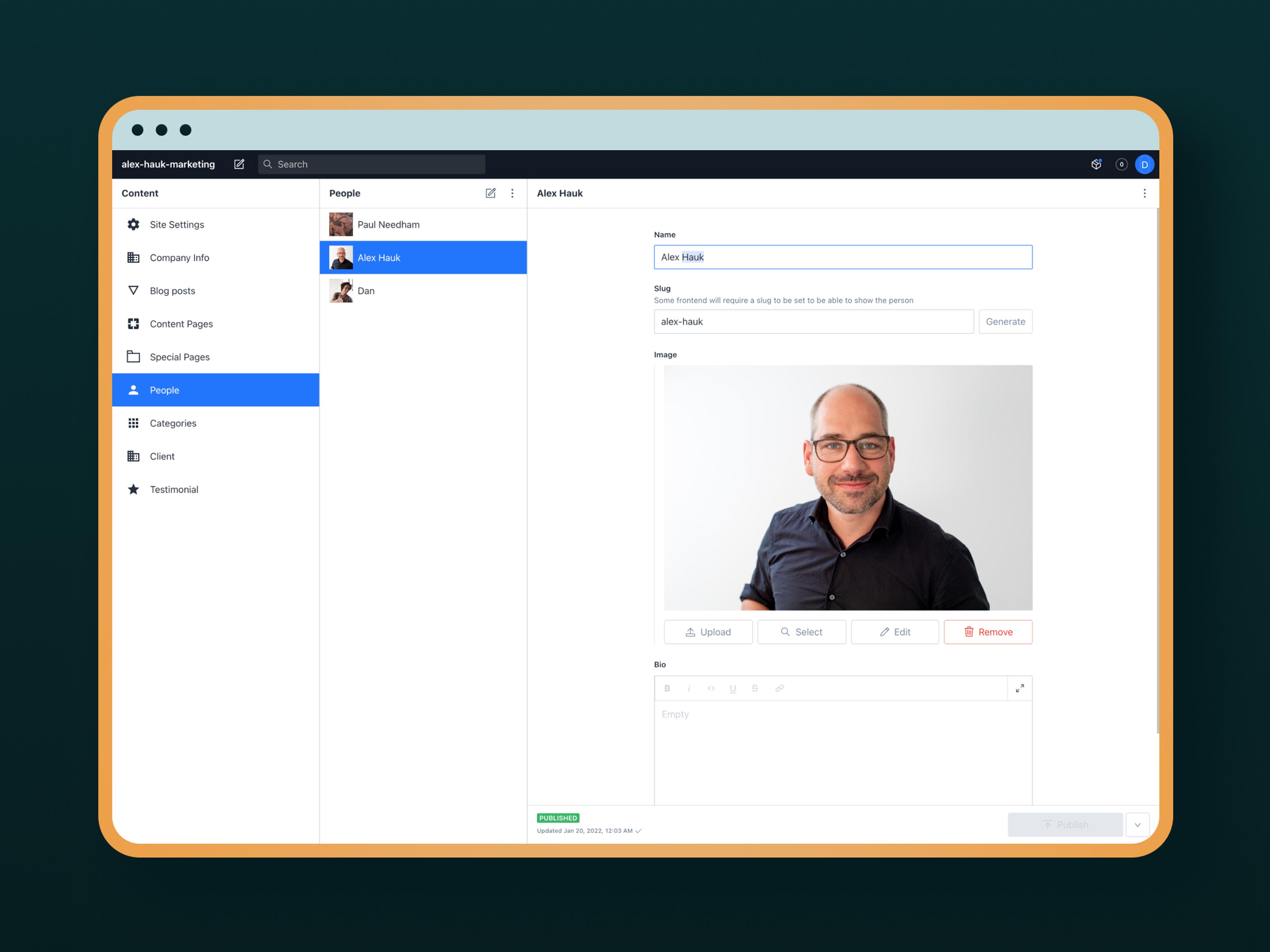Insert link using Bio toolbar link icon

point(779,688)
